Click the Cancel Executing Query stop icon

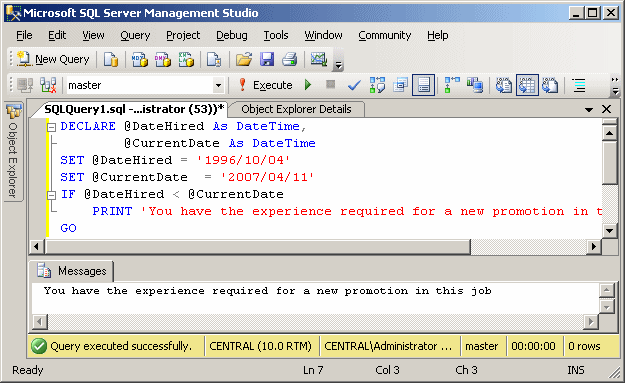click(330, 85)
